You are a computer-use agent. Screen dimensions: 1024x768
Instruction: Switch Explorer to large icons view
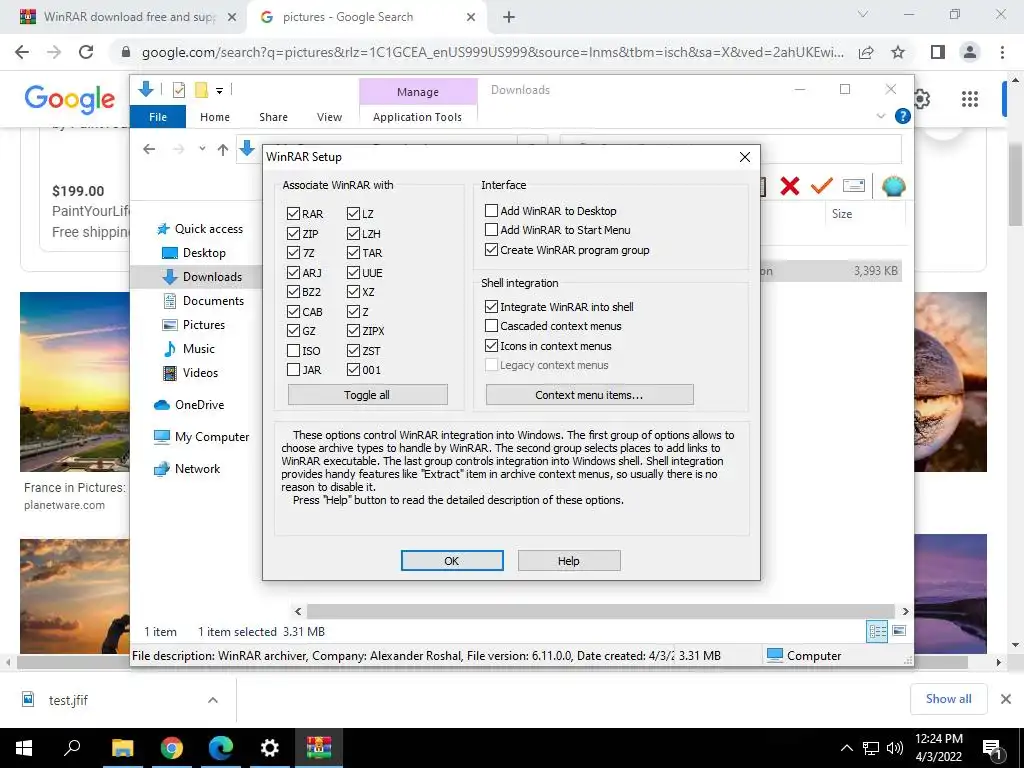pyautogui.click(x=899, y=631)
